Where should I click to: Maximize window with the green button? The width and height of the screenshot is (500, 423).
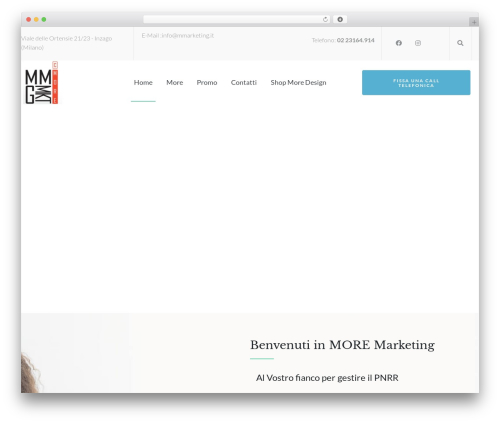click(44, 20)
